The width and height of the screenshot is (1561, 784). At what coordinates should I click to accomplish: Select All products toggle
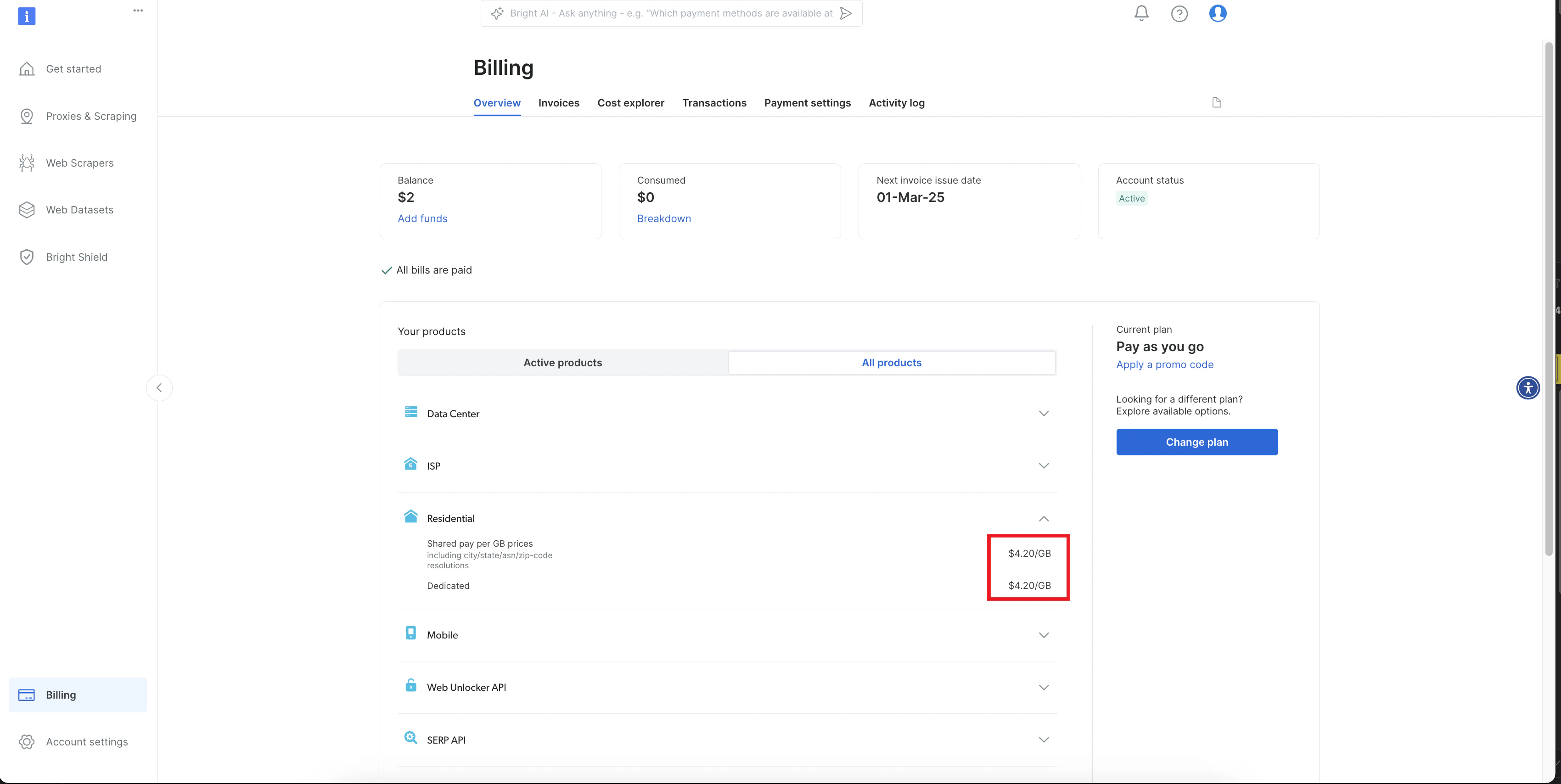point(892,362)
